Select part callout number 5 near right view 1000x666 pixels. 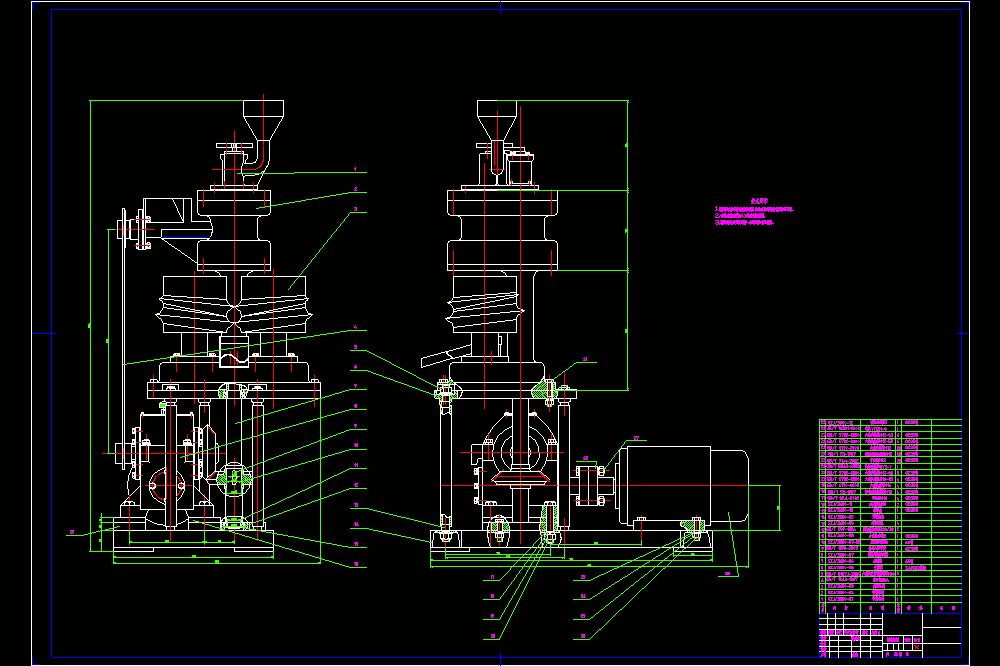click(356, 348)
